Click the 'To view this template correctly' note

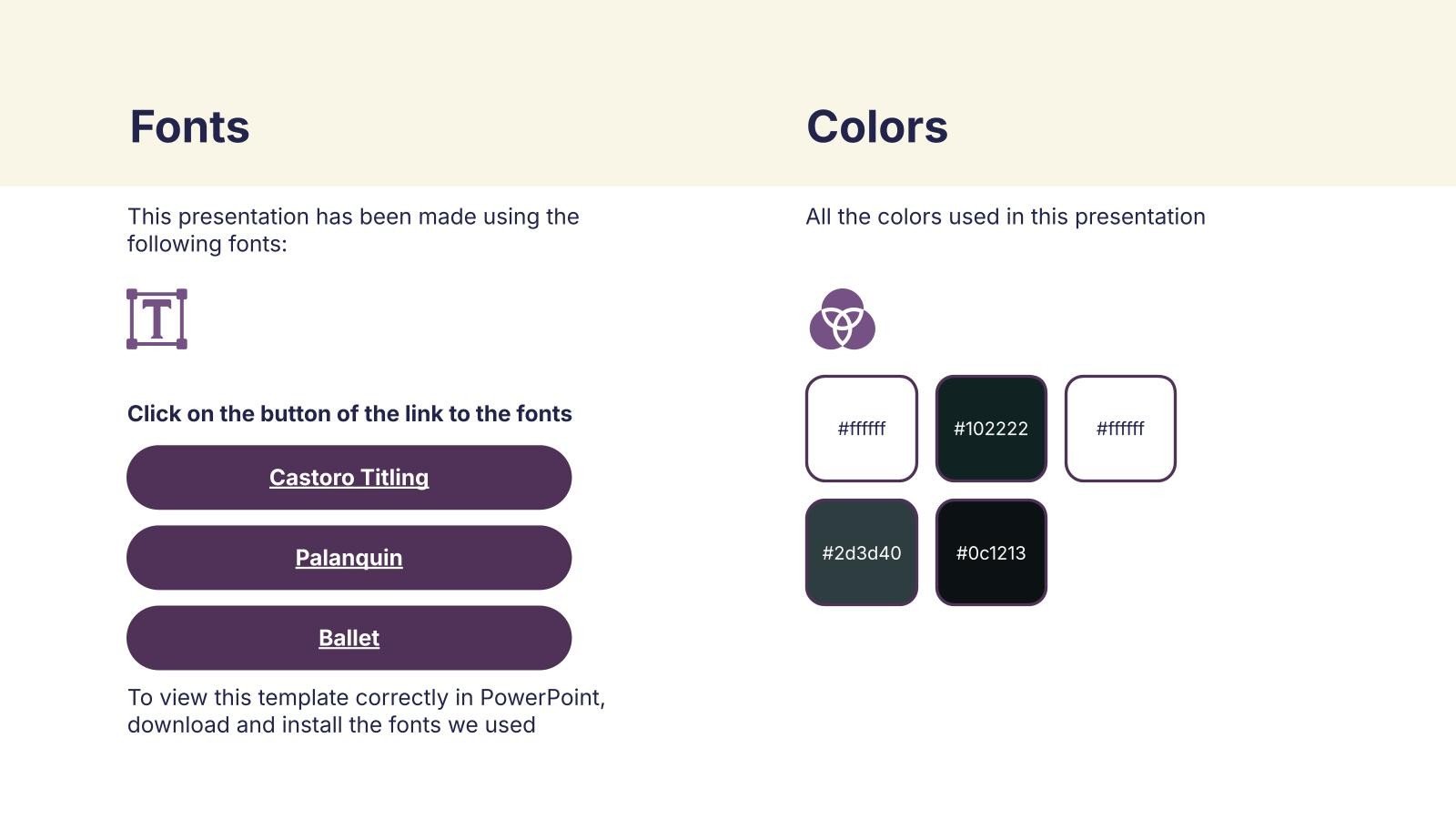[366, 711]
